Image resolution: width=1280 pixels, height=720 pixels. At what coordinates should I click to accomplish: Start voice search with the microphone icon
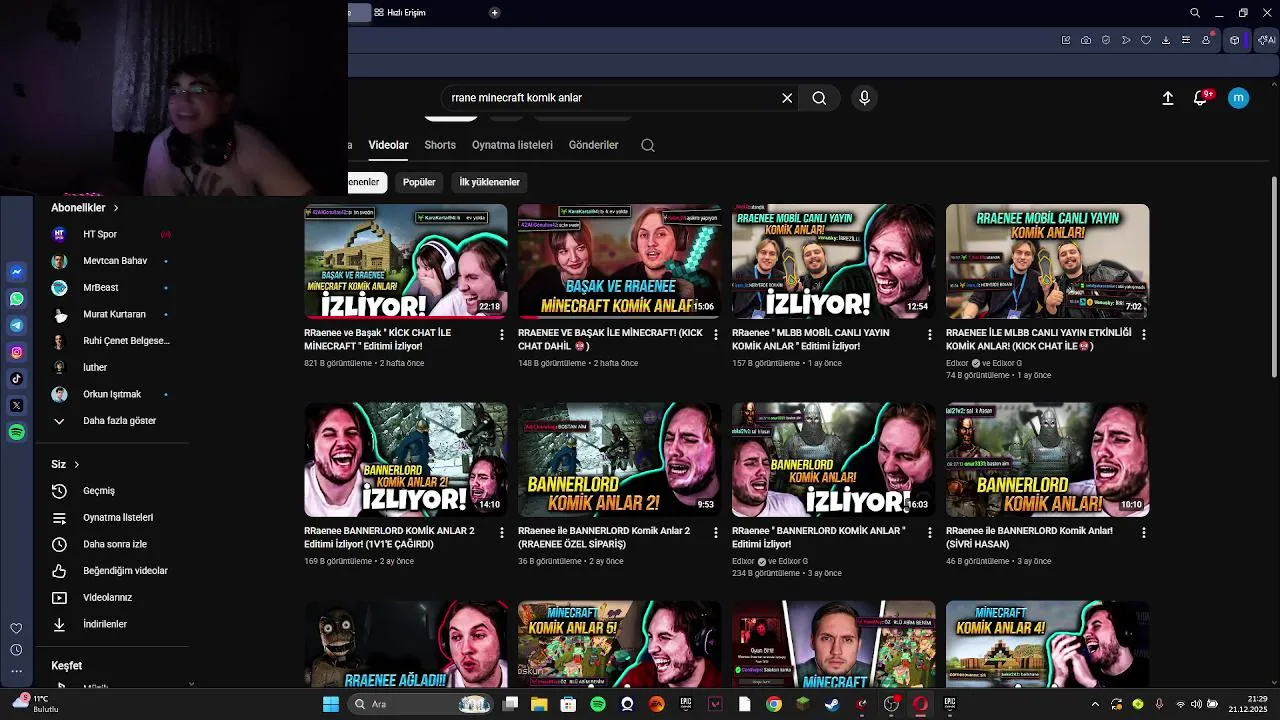coord(864,98)
